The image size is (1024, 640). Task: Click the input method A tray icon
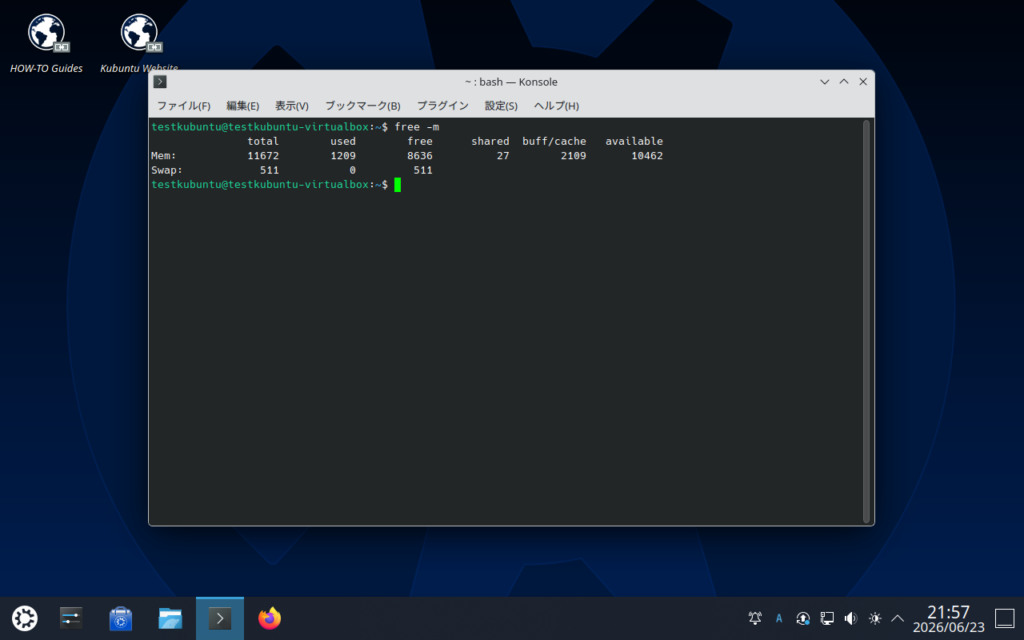point(778,618)
